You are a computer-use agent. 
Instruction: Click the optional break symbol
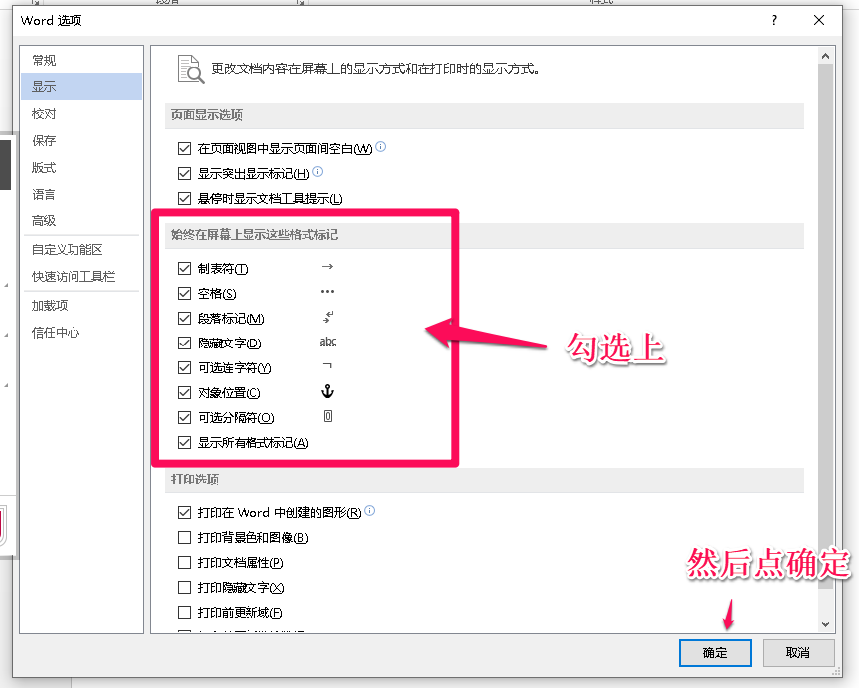327,416
